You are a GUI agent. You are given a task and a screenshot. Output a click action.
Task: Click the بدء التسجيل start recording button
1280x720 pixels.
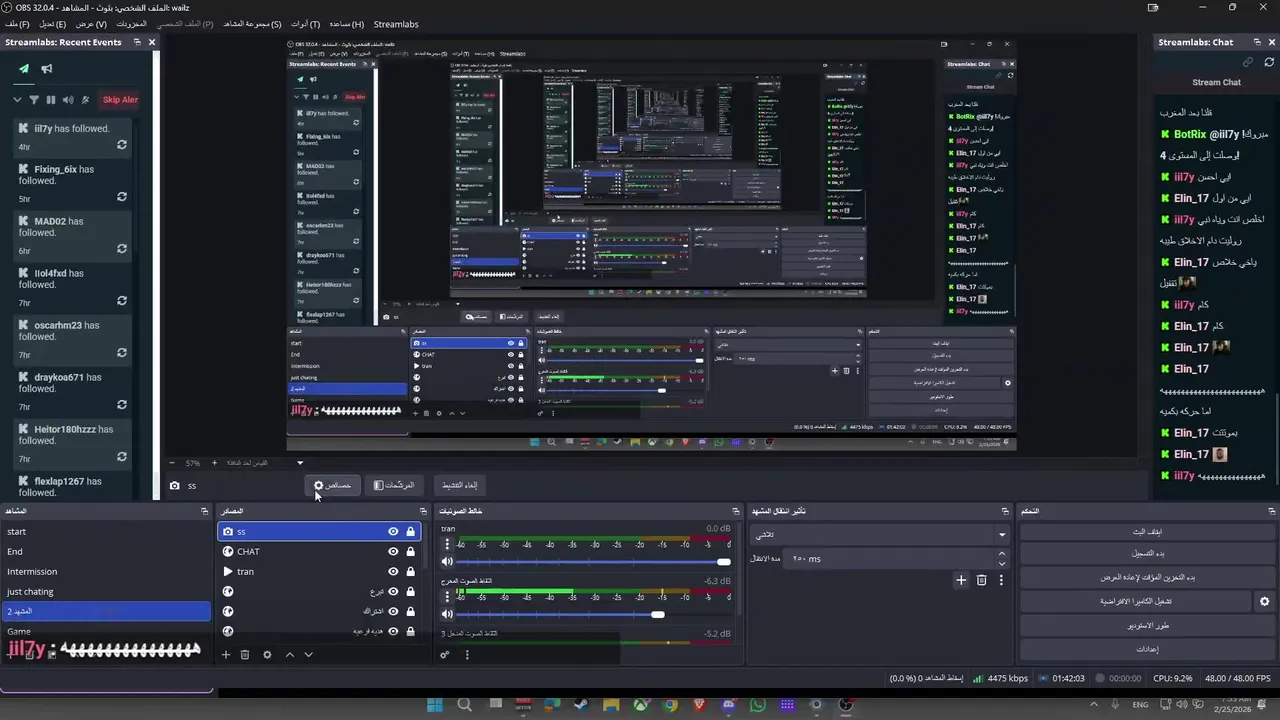(x=1146, y=553)
